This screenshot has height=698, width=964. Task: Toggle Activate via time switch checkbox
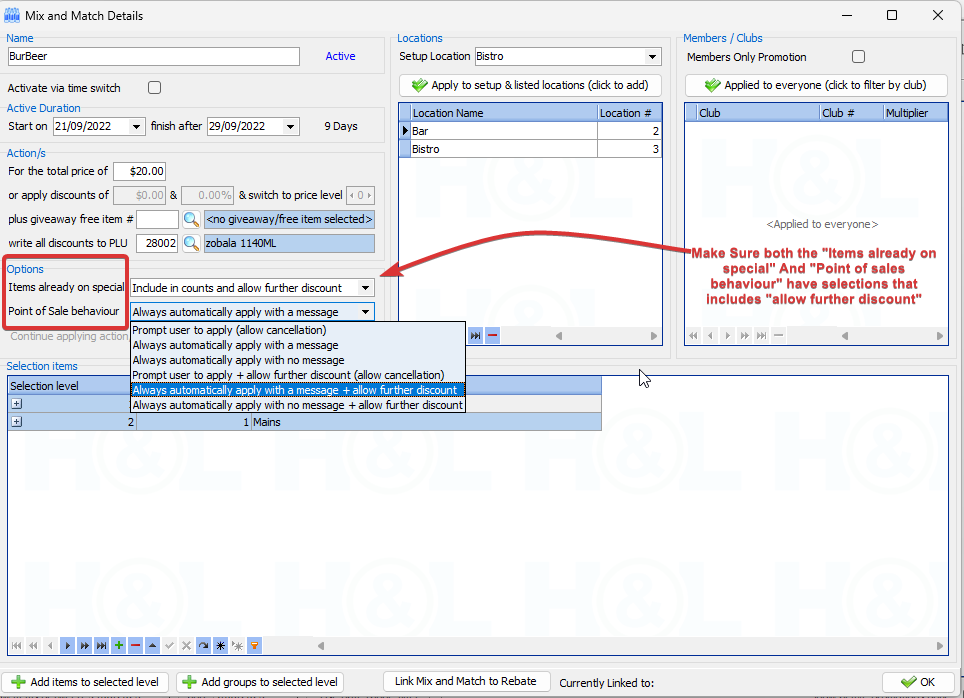coord(154,88)
